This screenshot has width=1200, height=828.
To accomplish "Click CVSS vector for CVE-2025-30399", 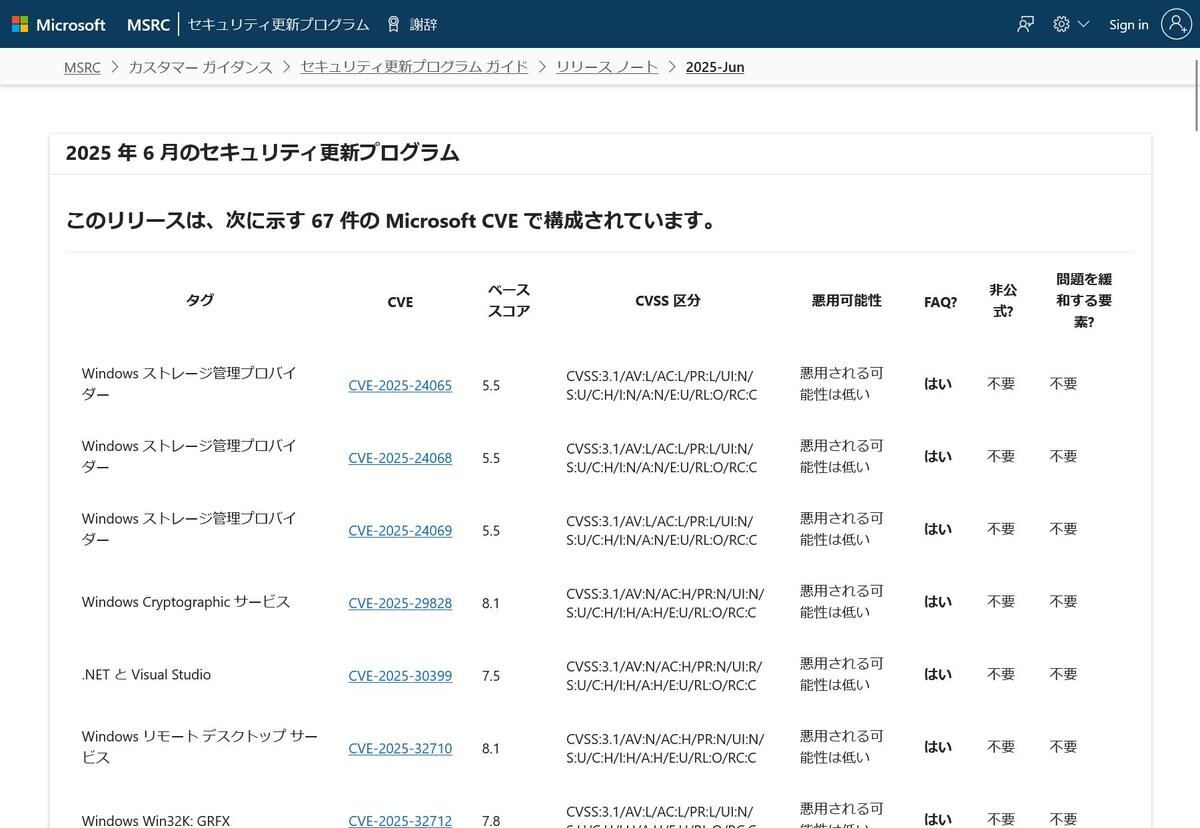I will (664, 675).
